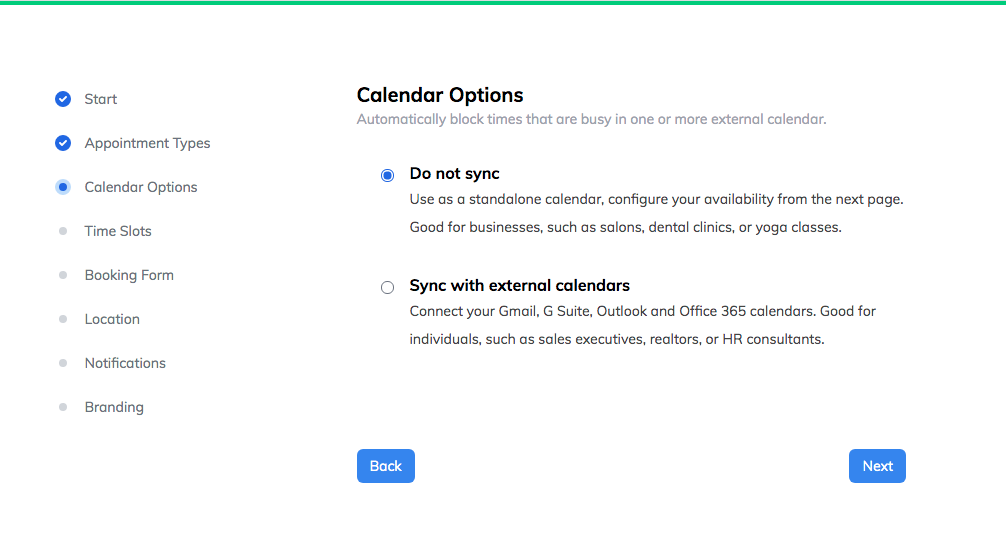Select the Do not sync radio button
Viewport: 1006px width, 549px height.
point(388,175)
